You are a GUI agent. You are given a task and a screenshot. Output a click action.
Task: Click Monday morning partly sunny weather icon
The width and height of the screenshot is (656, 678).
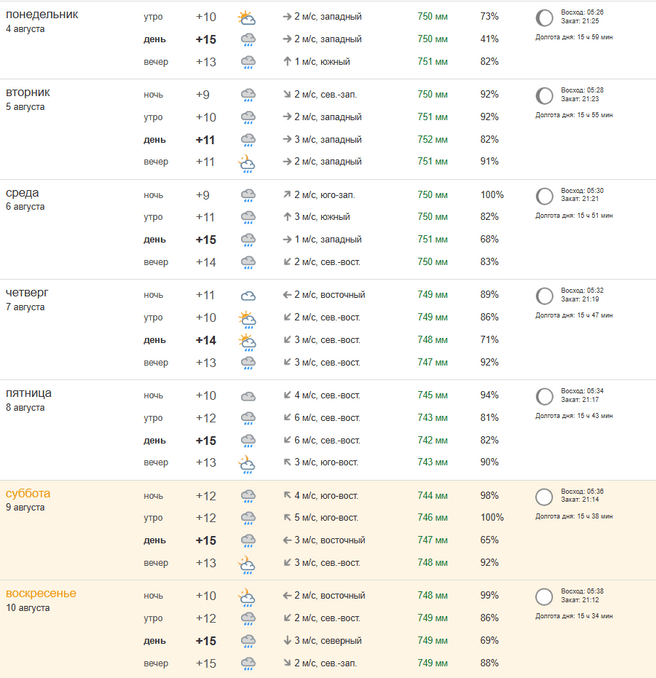click(247, 17)
